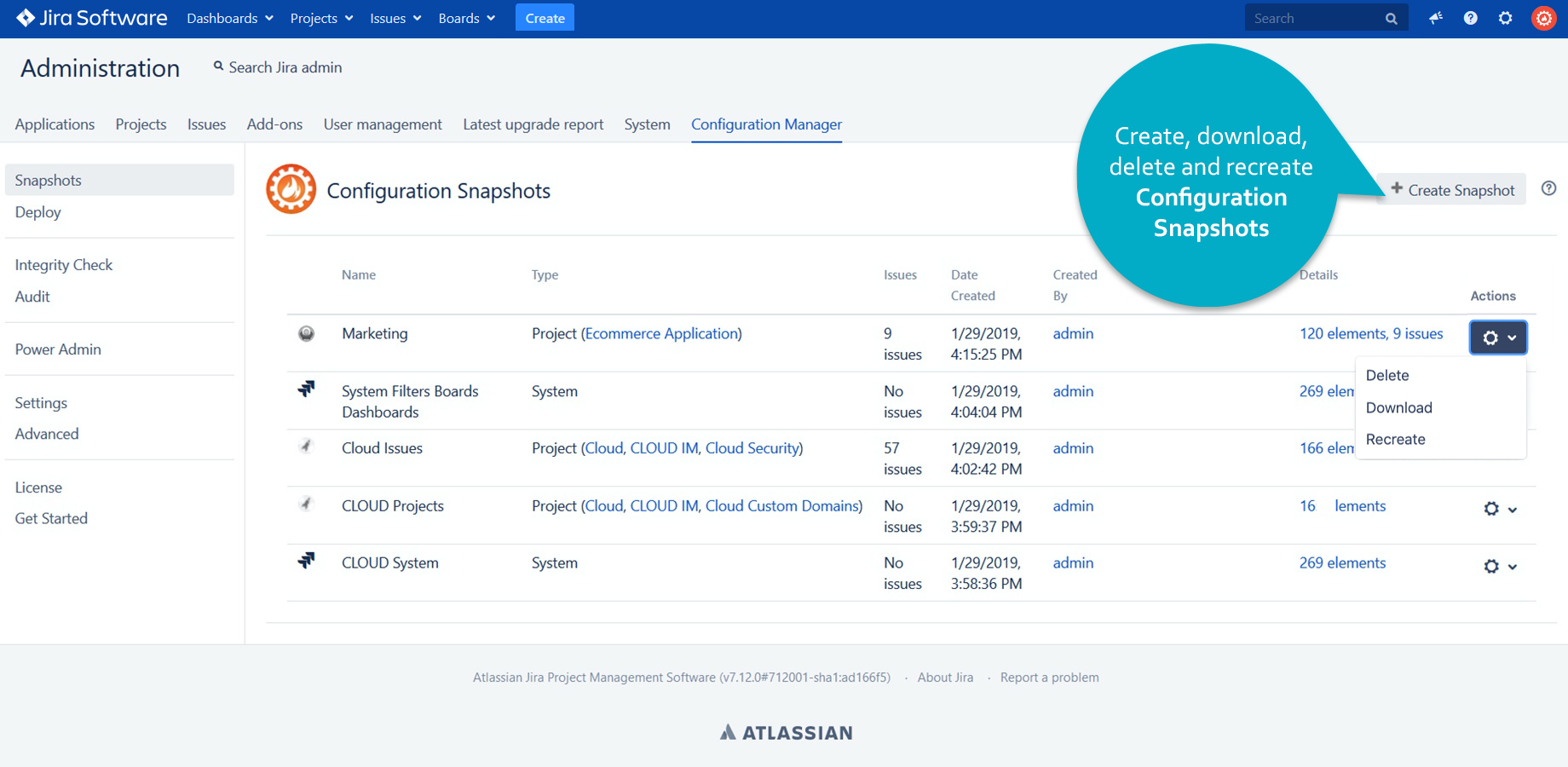Open the Cloud Security project link

[x=752, y=447]
